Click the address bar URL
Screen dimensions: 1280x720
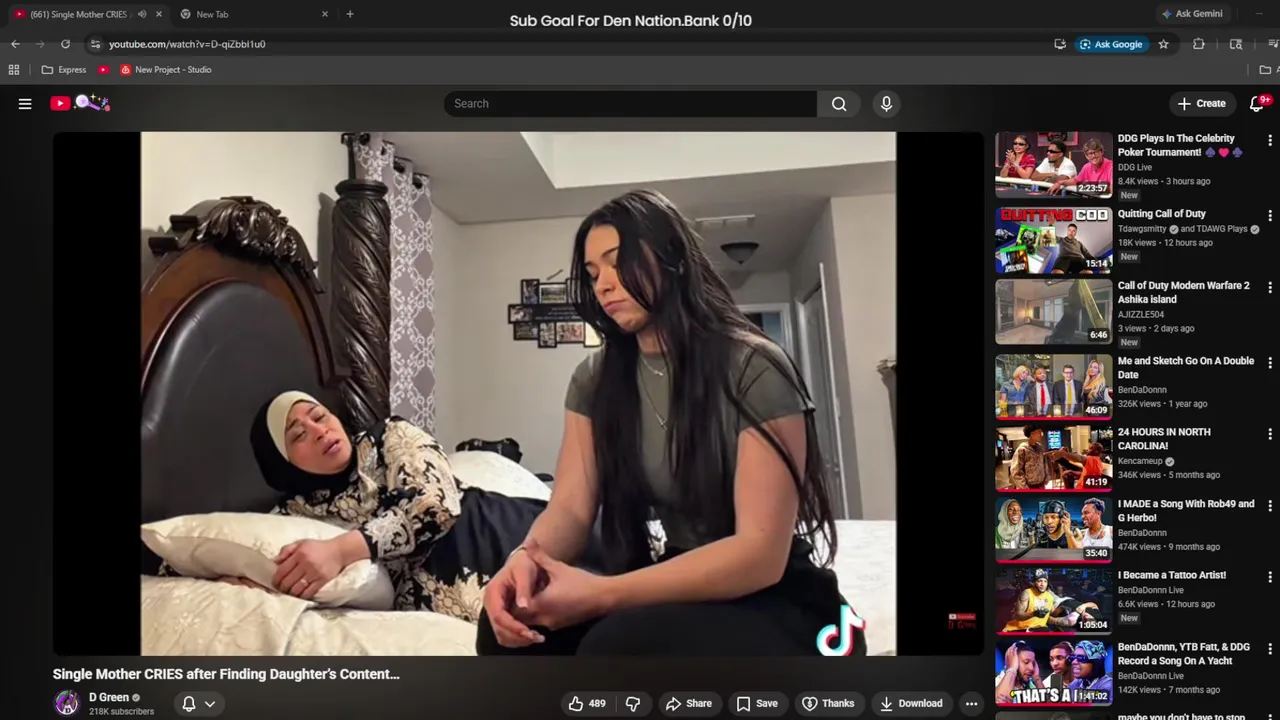pyautogui.click(x=187, y=44)
